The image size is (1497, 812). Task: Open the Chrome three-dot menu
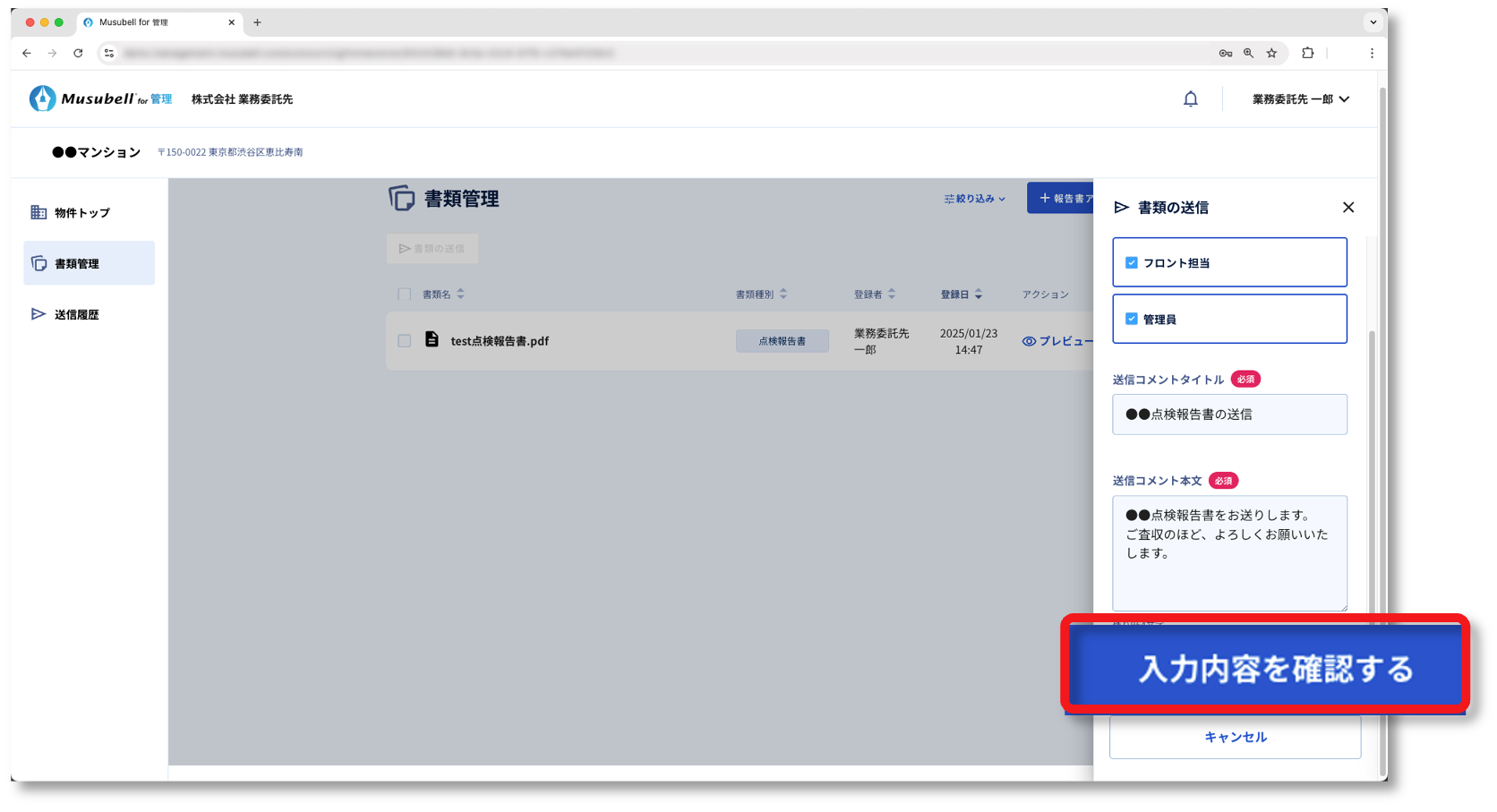[1371, 54]
